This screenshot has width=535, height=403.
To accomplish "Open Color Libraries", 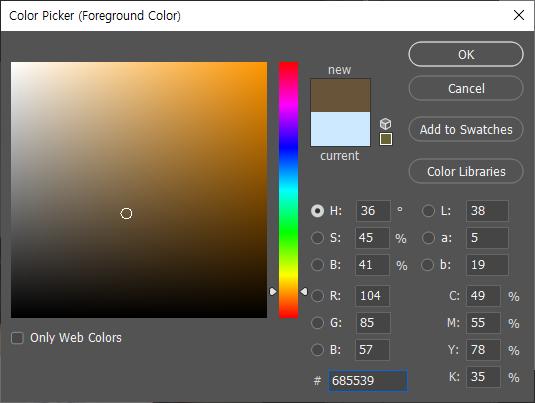I will point(466,171).
